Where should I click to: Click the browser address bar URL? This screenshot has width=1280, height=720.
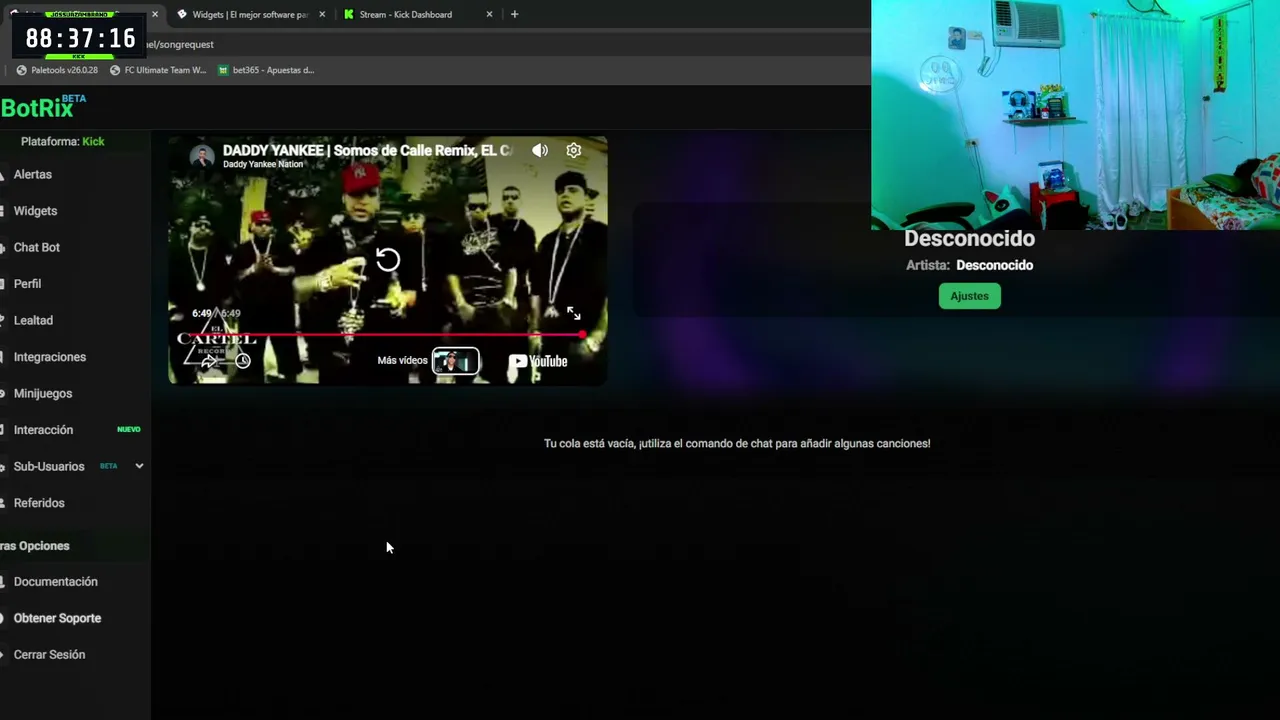pos(180,44)
